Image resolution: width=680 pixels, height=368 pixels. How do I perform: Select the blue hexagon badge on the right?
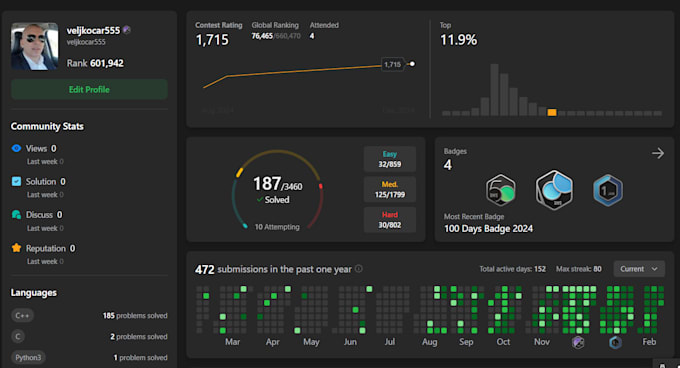(x=608, y=190)
